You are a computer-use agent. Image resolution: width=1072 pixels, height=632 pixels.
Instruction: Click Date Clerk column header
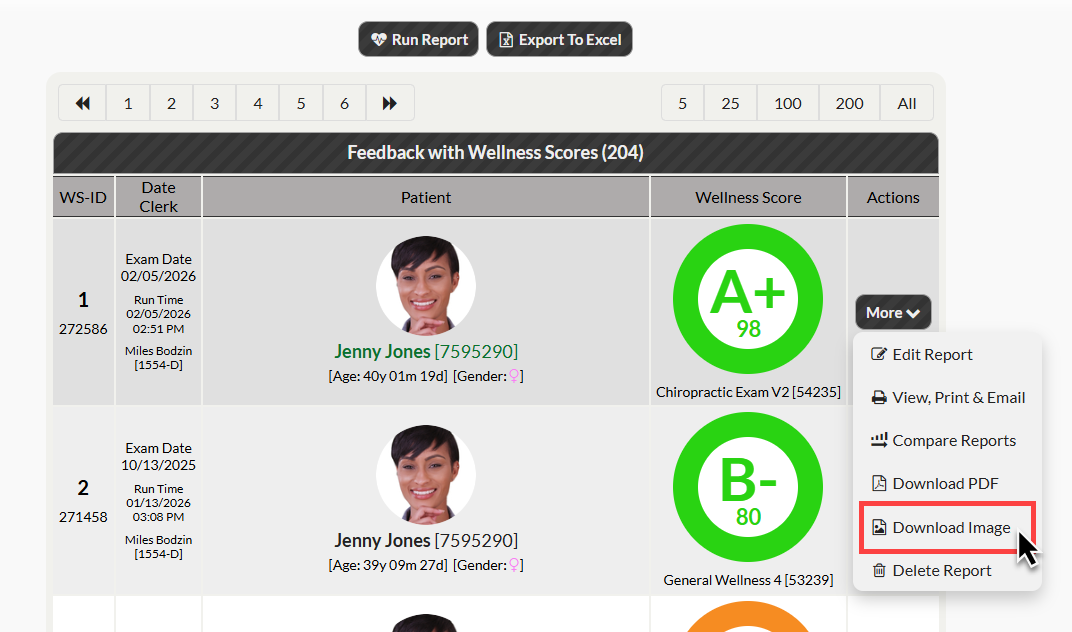tap(159, 197)
